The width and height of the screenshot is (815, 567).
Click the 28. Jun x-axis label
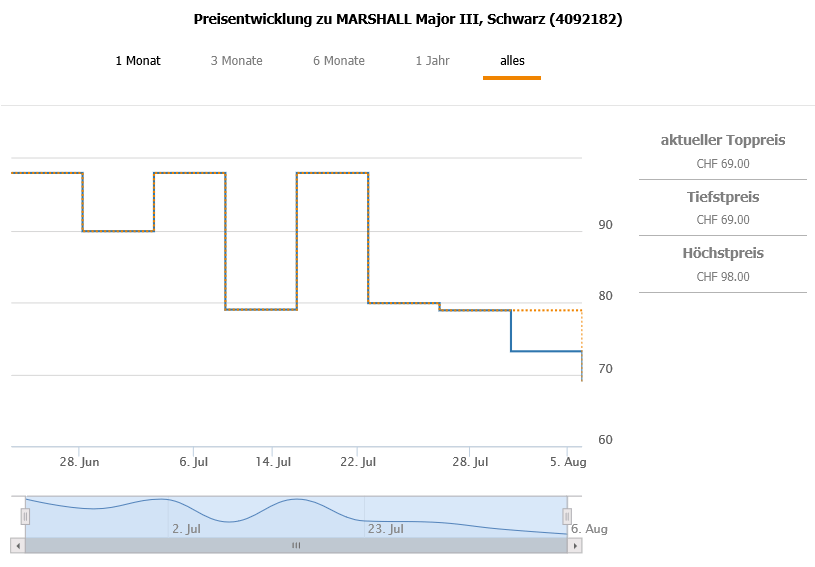click(79, 462)
